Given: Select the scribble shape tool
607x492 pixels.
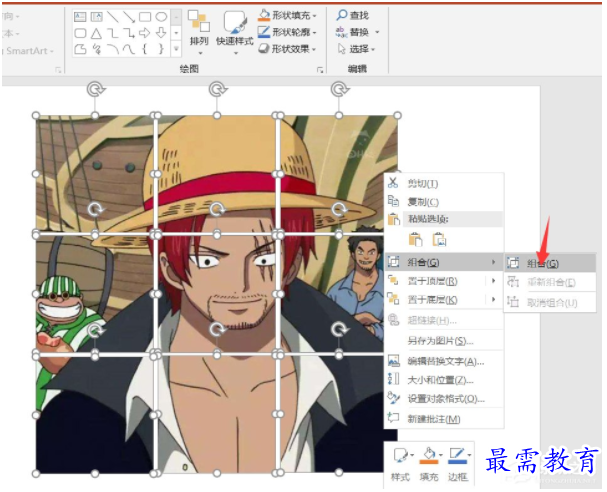Looking at the screenshot, I should click(x=96, y=49).
